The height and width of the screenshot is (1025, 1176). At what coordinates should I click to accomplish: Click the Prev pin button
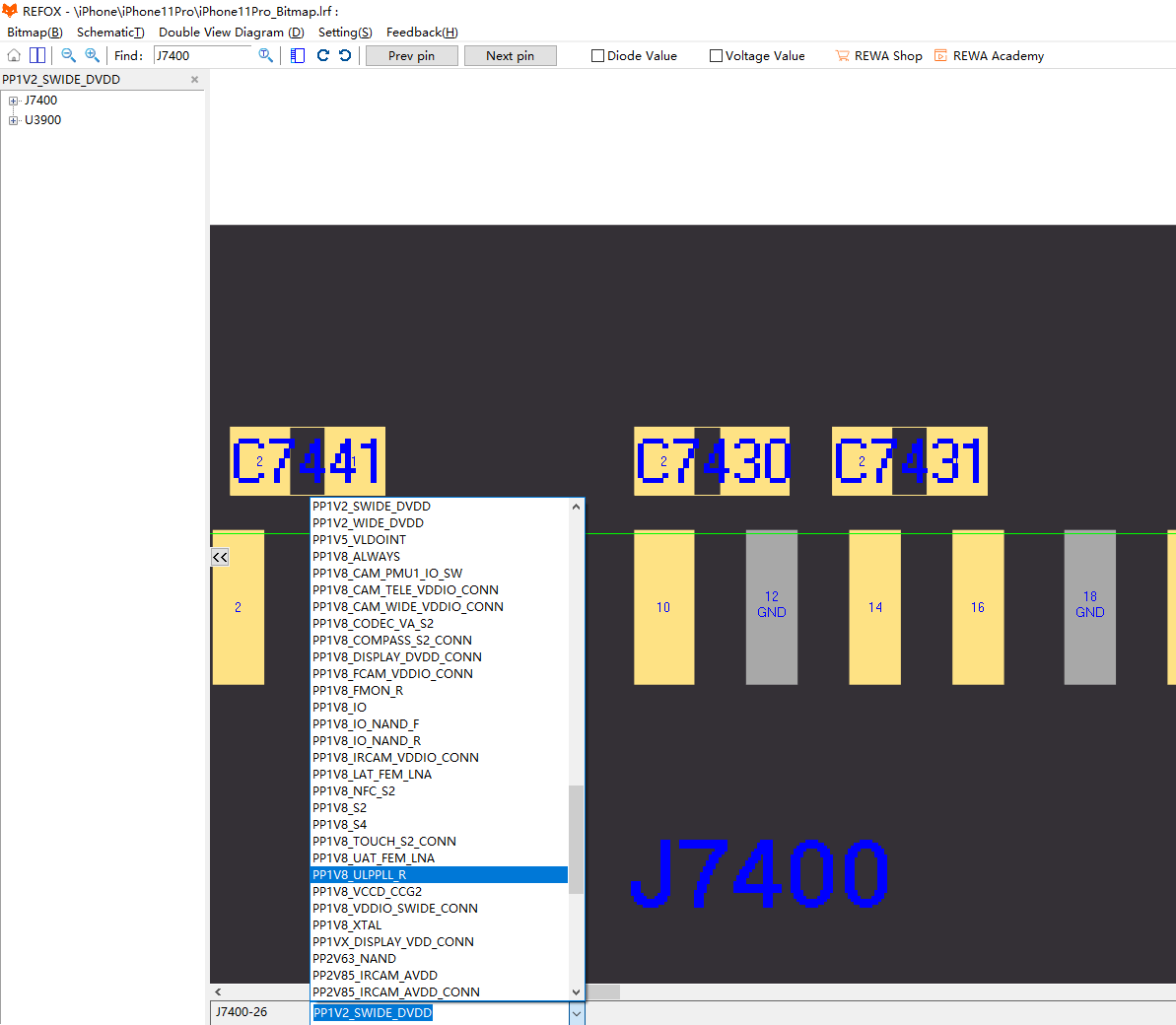pos(412,55)
